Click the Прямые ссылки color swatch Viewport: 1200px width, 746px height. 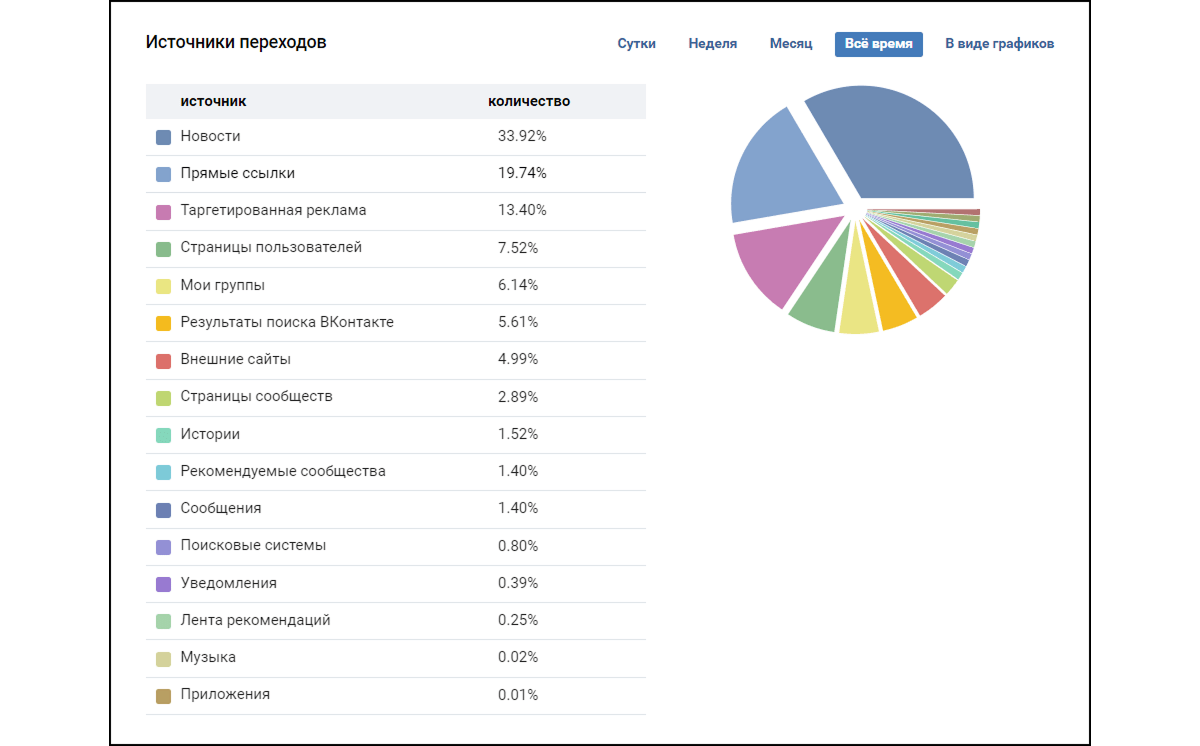click(164, 174)
